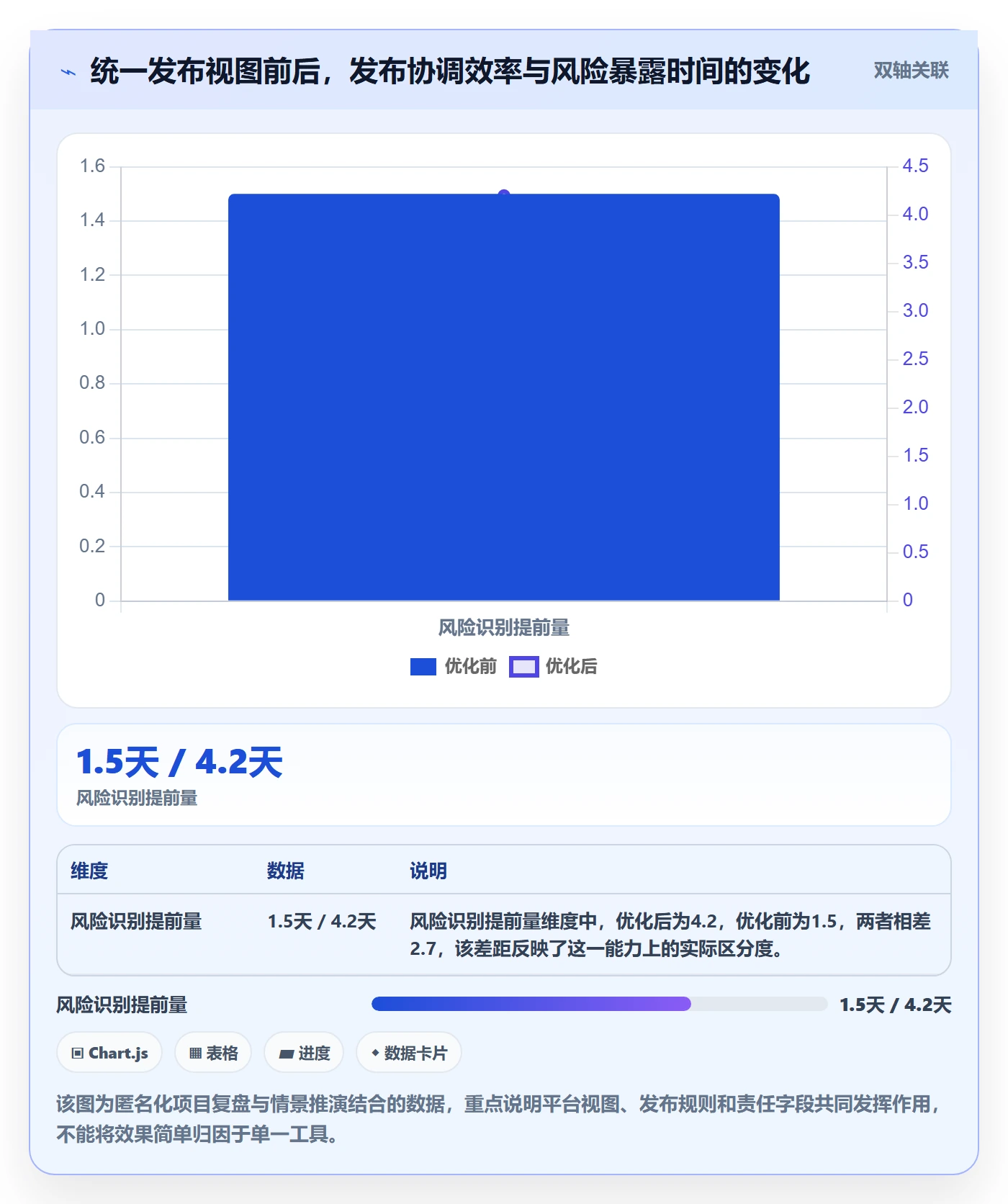Click the bar icon in the 进度 chip

[x=286, y=1054]
